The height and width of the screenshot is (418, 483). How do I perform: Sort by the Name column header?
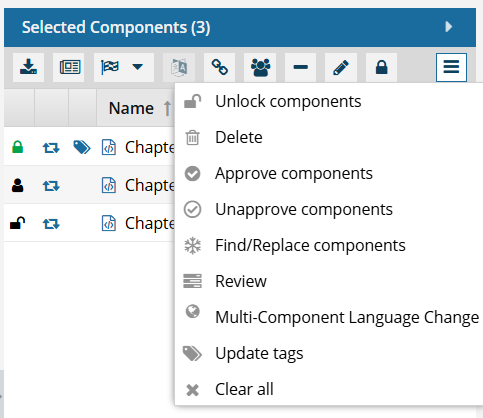pos(131,108)
